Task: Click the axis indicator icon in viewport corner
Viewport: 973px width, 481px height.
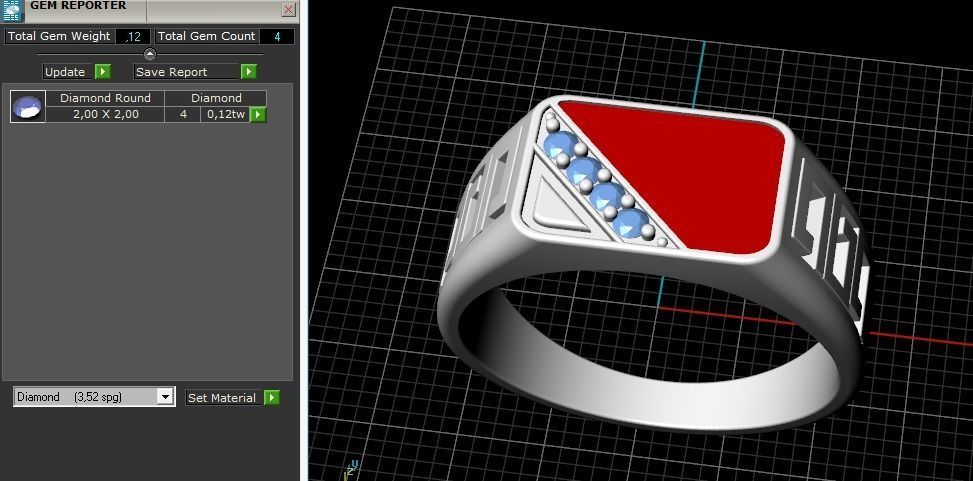Action: tap(349, 469)
